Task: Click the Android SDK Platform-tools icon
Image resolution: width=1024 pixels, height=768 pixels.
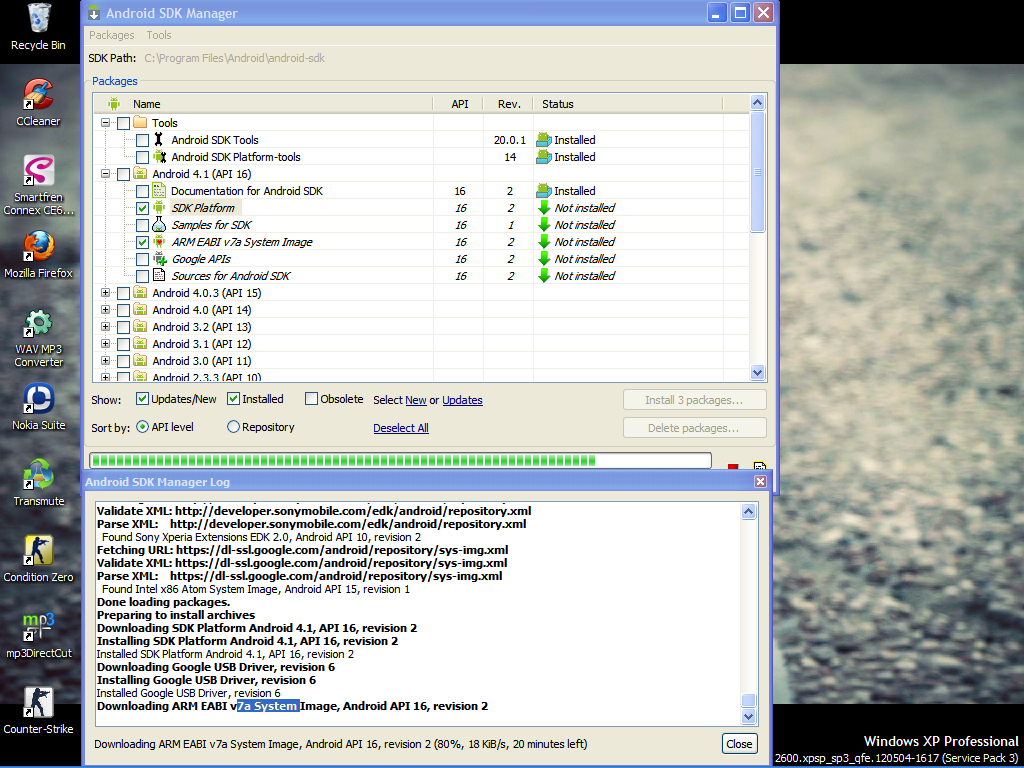Action: pos(159,157)
